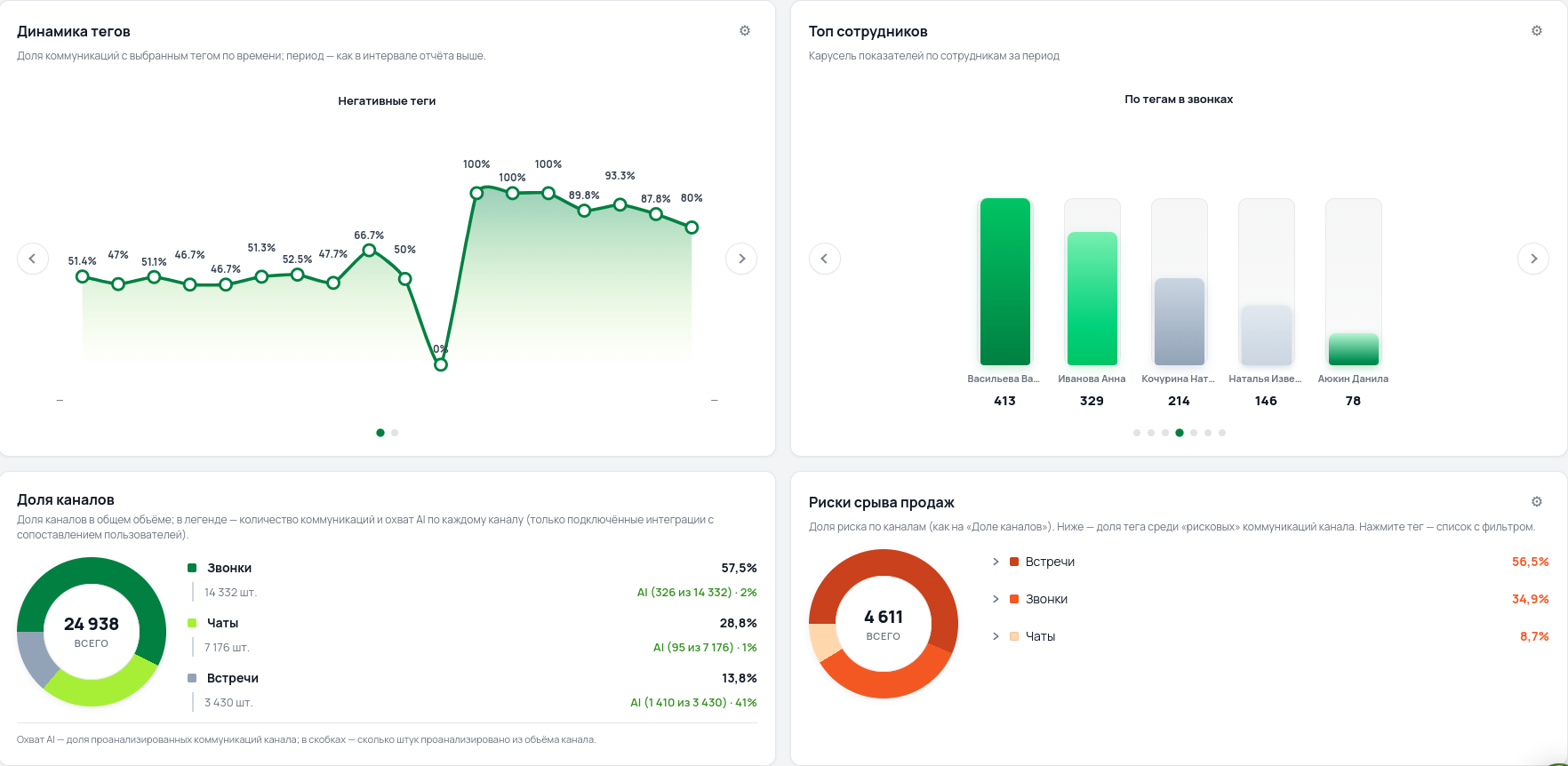
Task: Expand Встречи row in Риски срыва продаж
Action: click(x=996, y=562)
